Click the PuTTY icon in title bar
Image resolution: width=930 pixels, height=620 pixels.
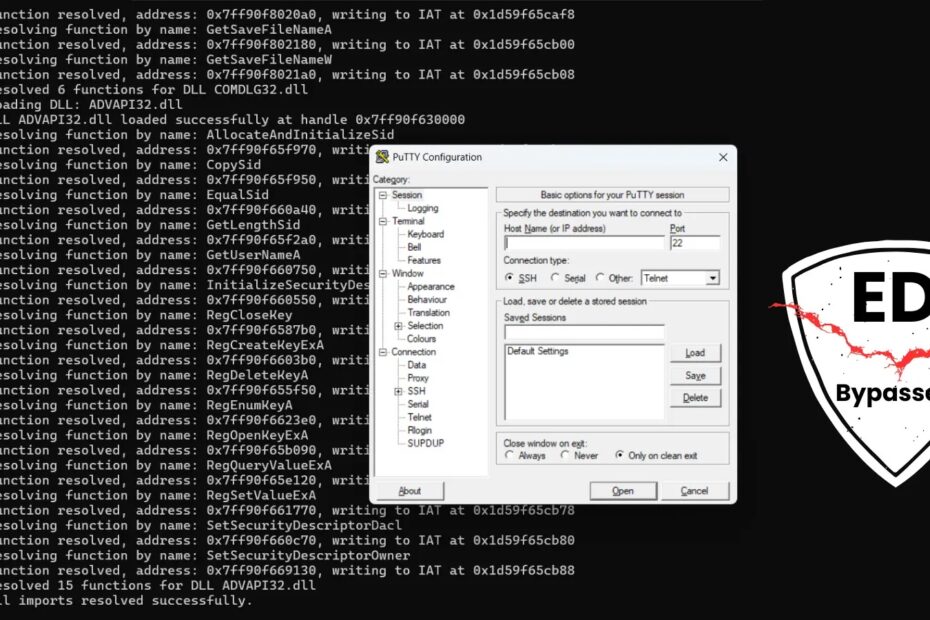(382, 157)
